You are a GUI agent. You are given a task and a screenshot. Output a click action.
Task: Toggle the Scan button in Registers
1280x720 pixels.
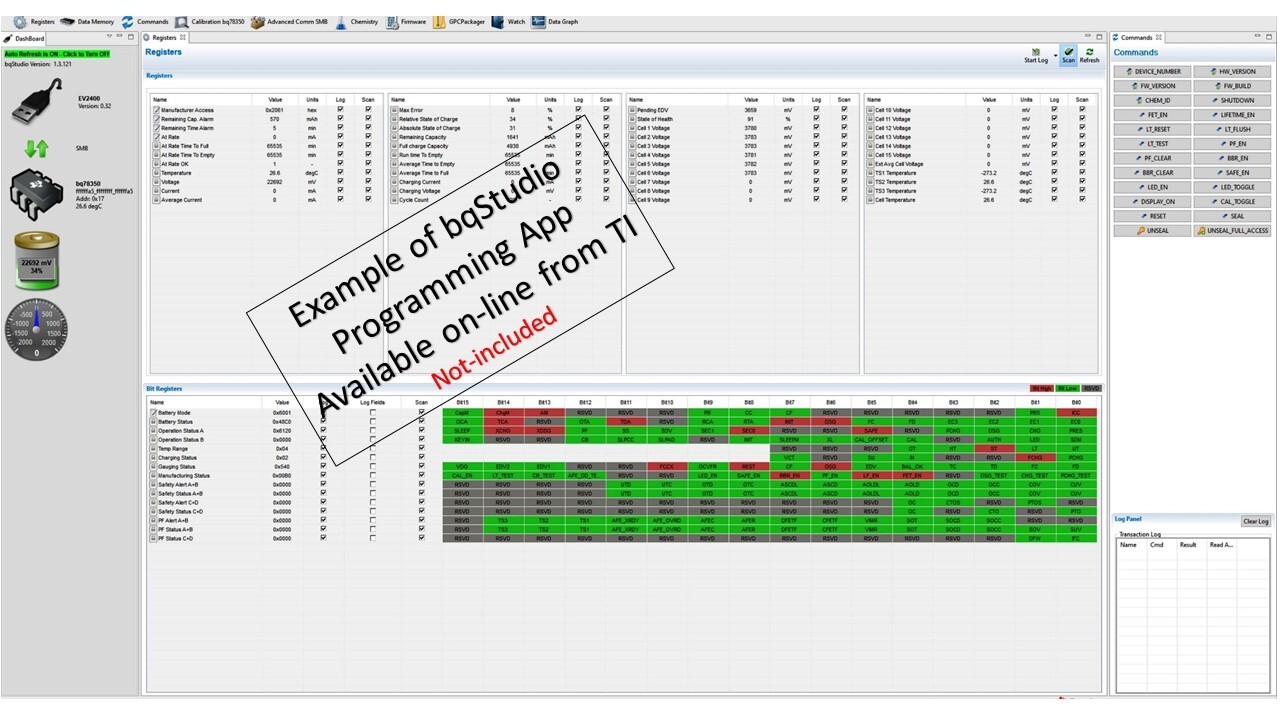[1068, 55]
